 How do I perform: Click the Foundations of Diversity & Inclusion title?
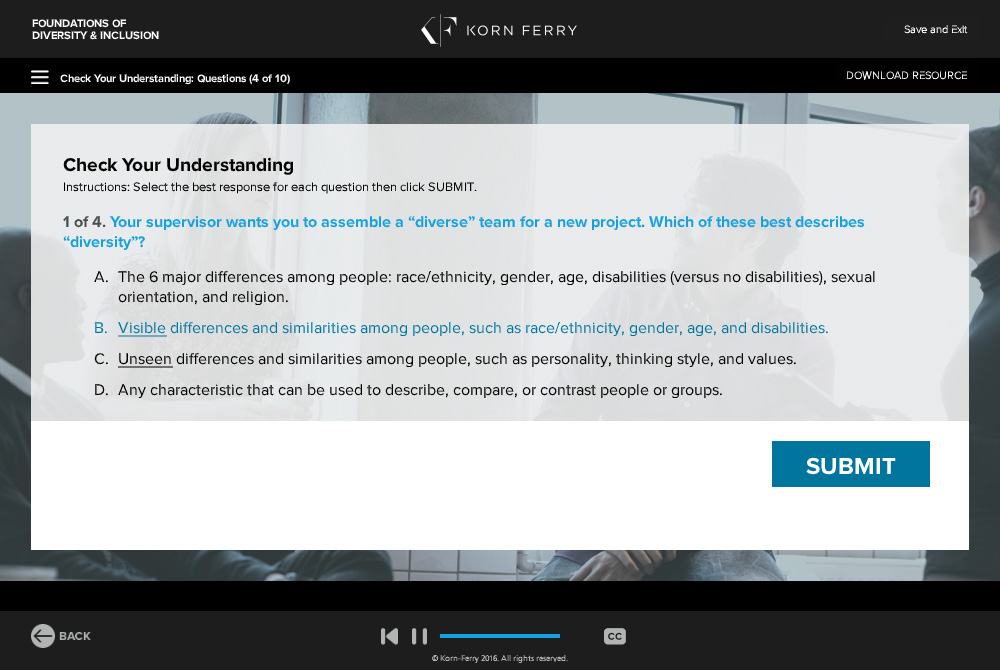pyautogui.click(x=95, y=30)
